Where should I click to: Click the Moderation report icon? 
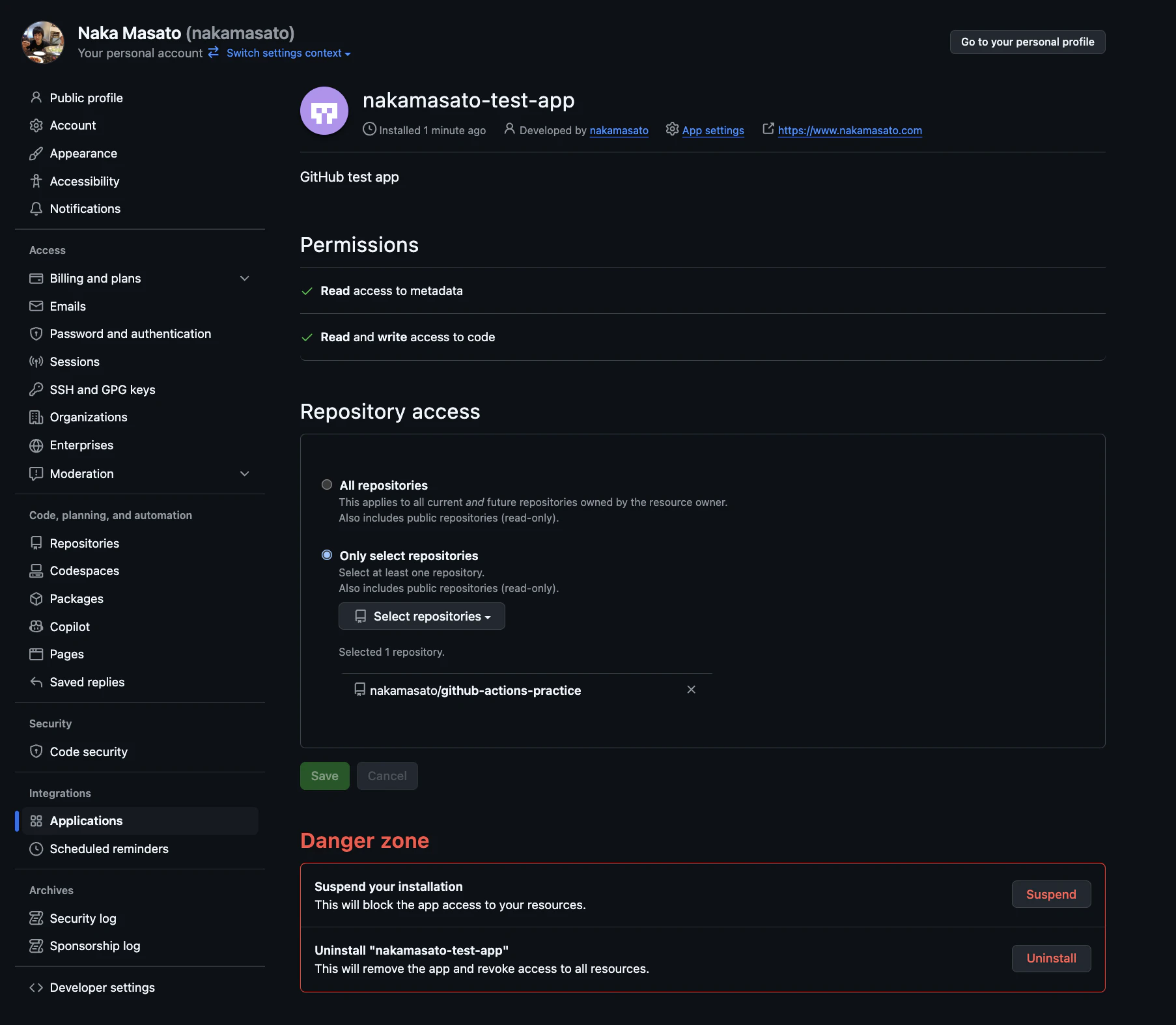pyautogui.click(x=36, y=474)
